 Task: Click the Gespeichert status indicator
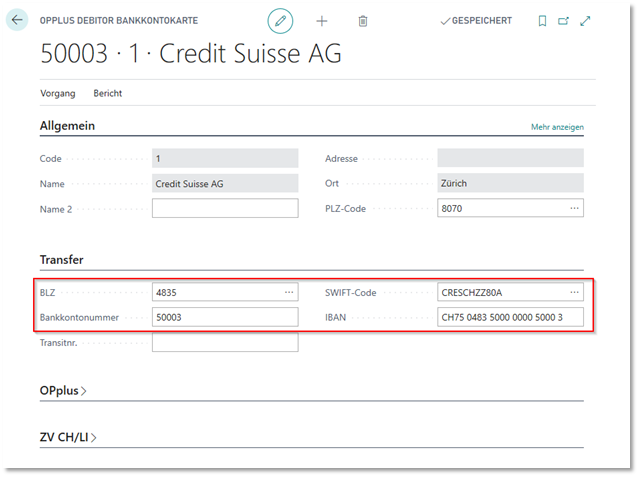[476, 21]
